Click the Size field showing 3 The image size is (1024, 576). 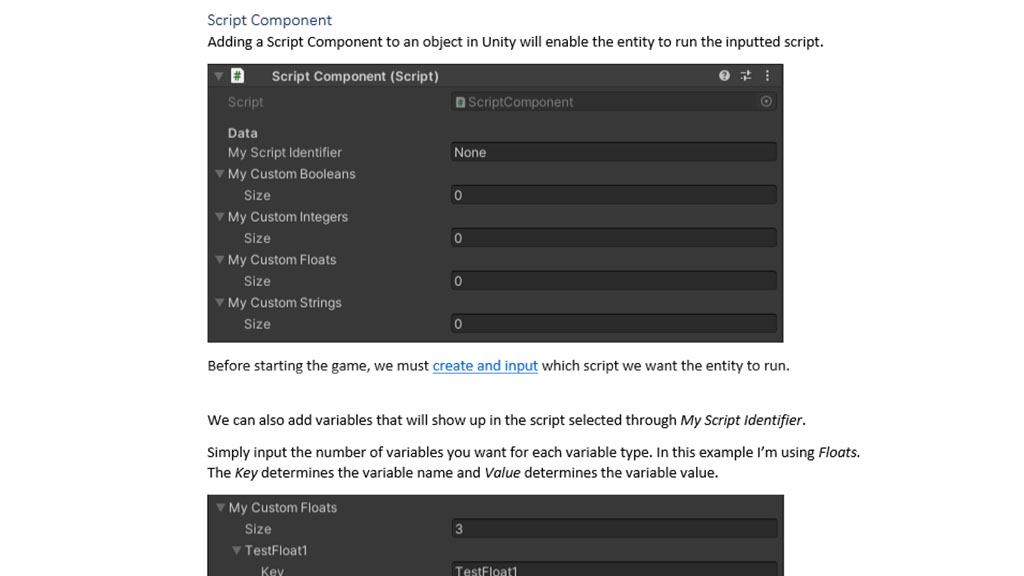(x=615, y=529)
